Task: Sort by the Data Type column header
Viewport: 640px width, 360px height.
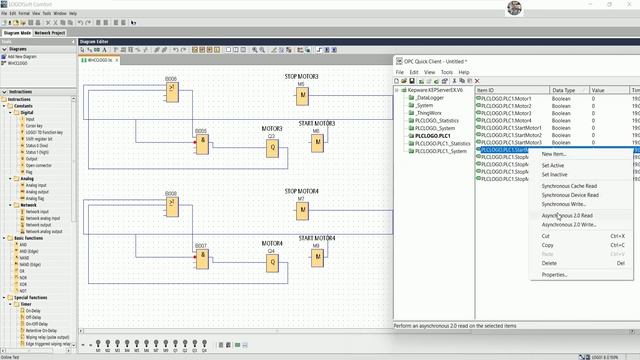Action: tap(569, 90)
